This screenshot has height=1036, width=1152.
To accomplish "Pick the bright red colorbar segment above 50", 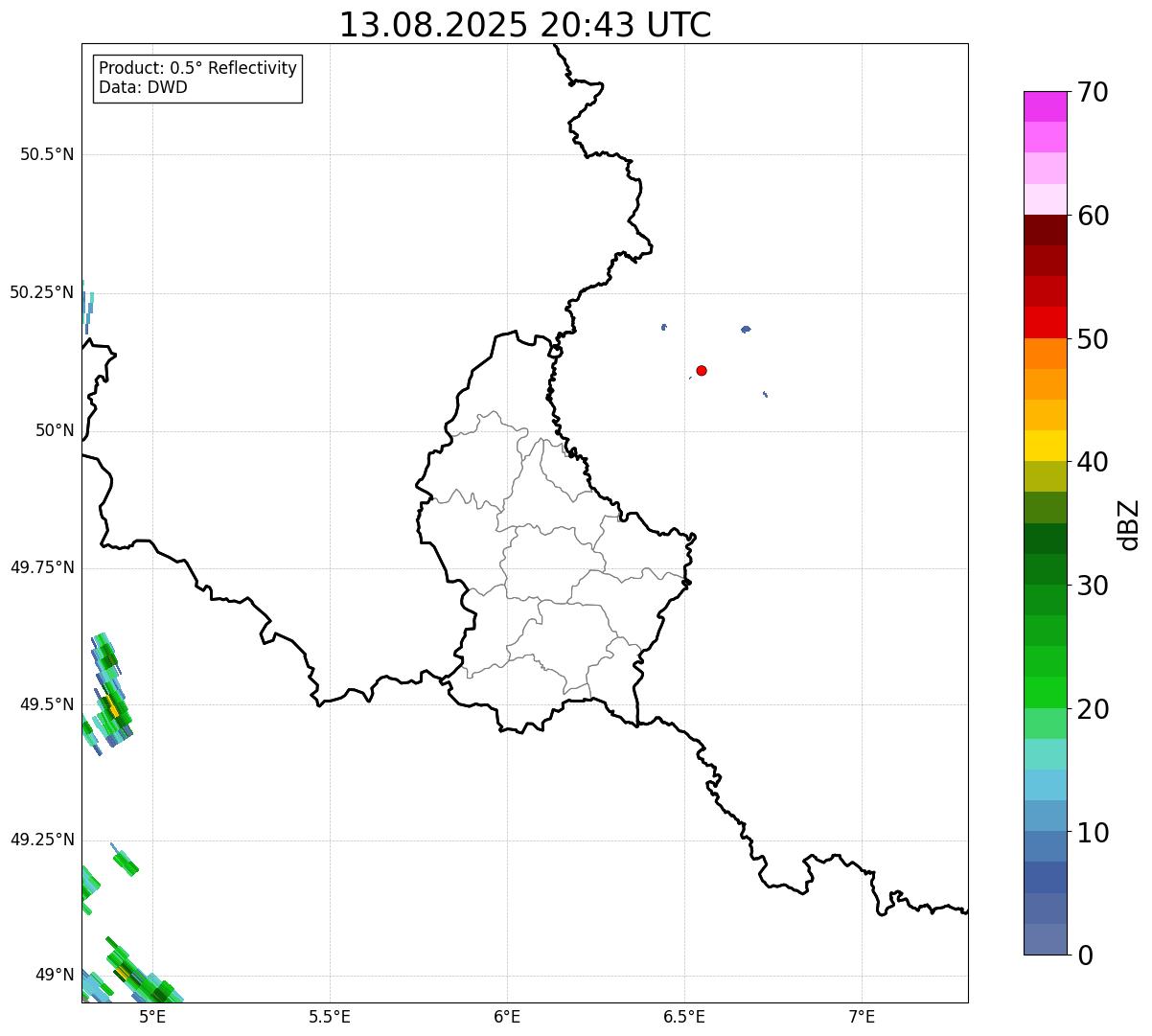I will [1045, 322].
